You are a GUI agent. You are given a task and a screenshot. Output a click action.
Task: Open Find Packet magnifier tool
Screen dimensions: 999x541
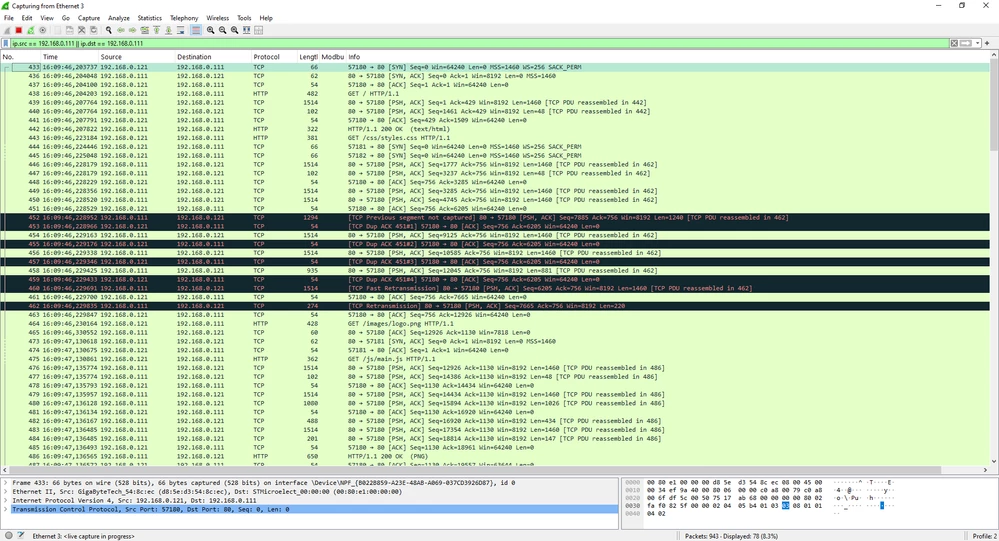[x=108, y=30]
